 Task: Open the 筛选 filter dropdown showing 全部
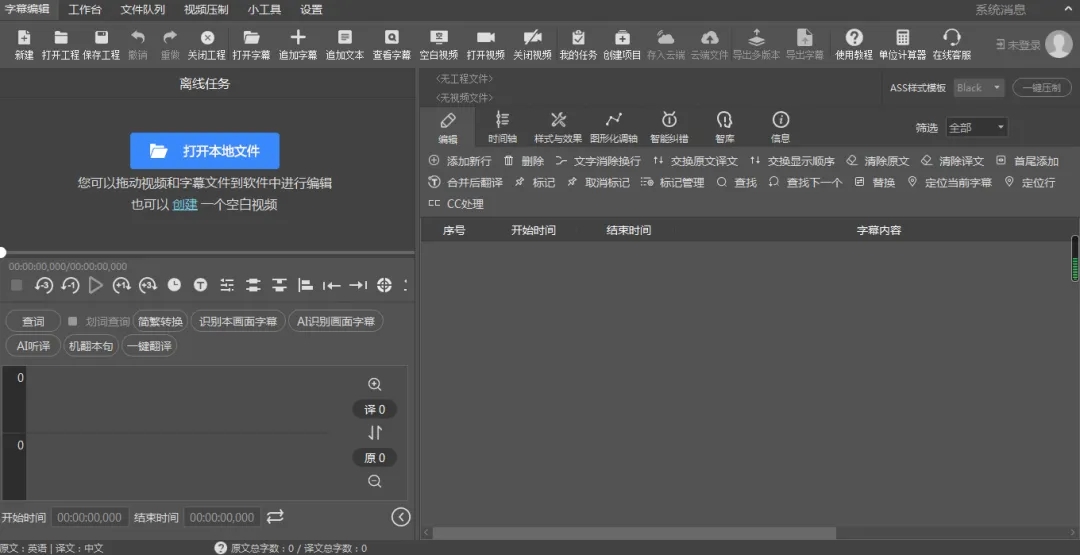click(976, 128)
